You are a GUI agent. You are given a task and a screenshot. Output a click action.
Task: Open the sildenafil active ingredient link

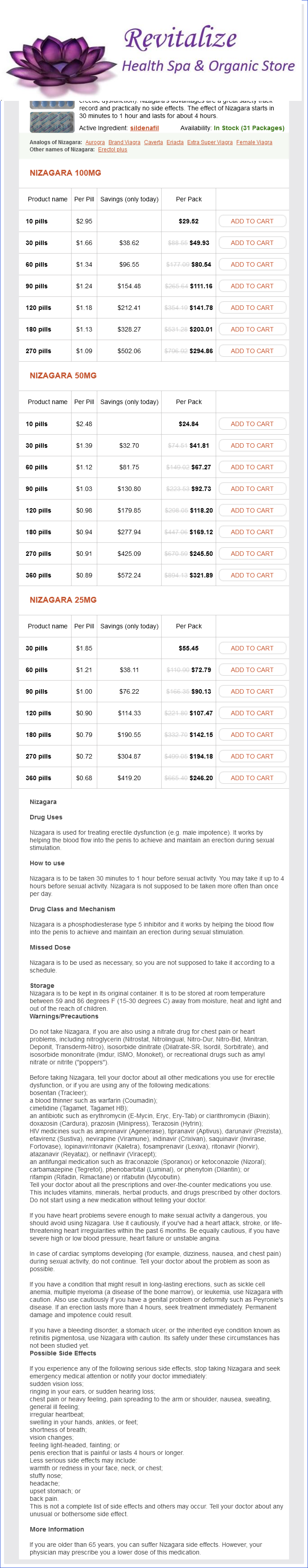click(144, 128)
